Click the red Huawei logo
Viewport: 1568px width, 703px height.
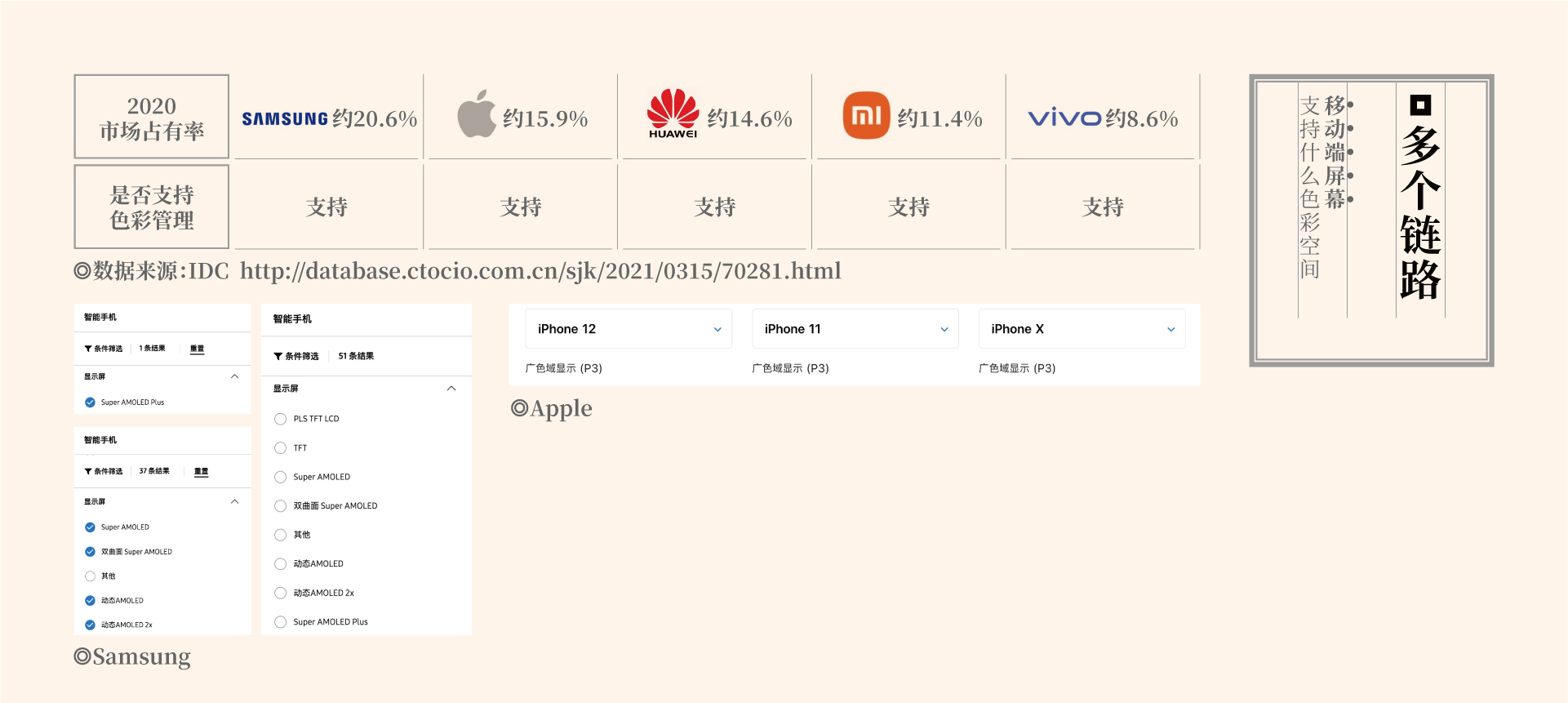click(x=673, y=113)
